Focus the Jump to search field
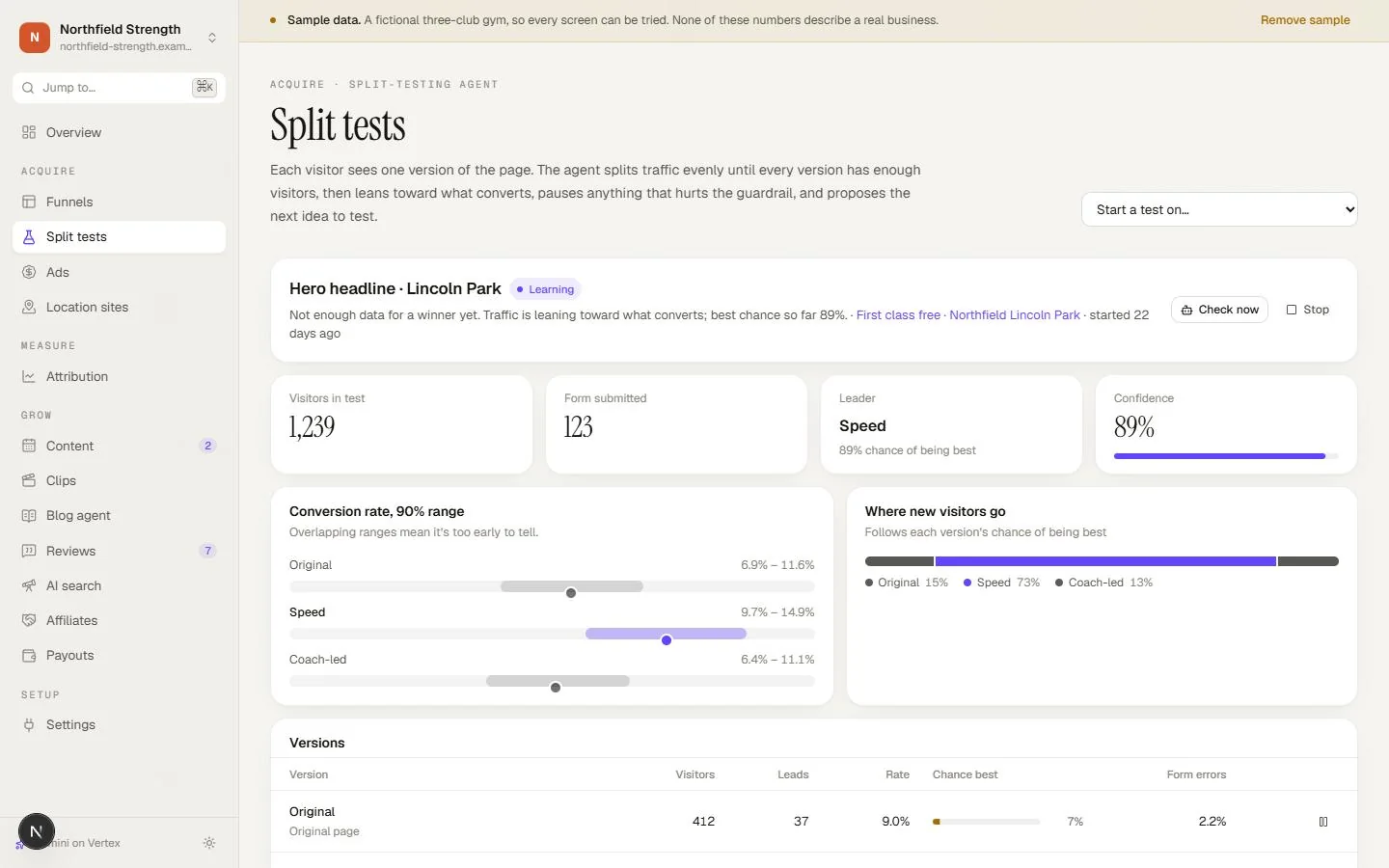 (120, 88)
